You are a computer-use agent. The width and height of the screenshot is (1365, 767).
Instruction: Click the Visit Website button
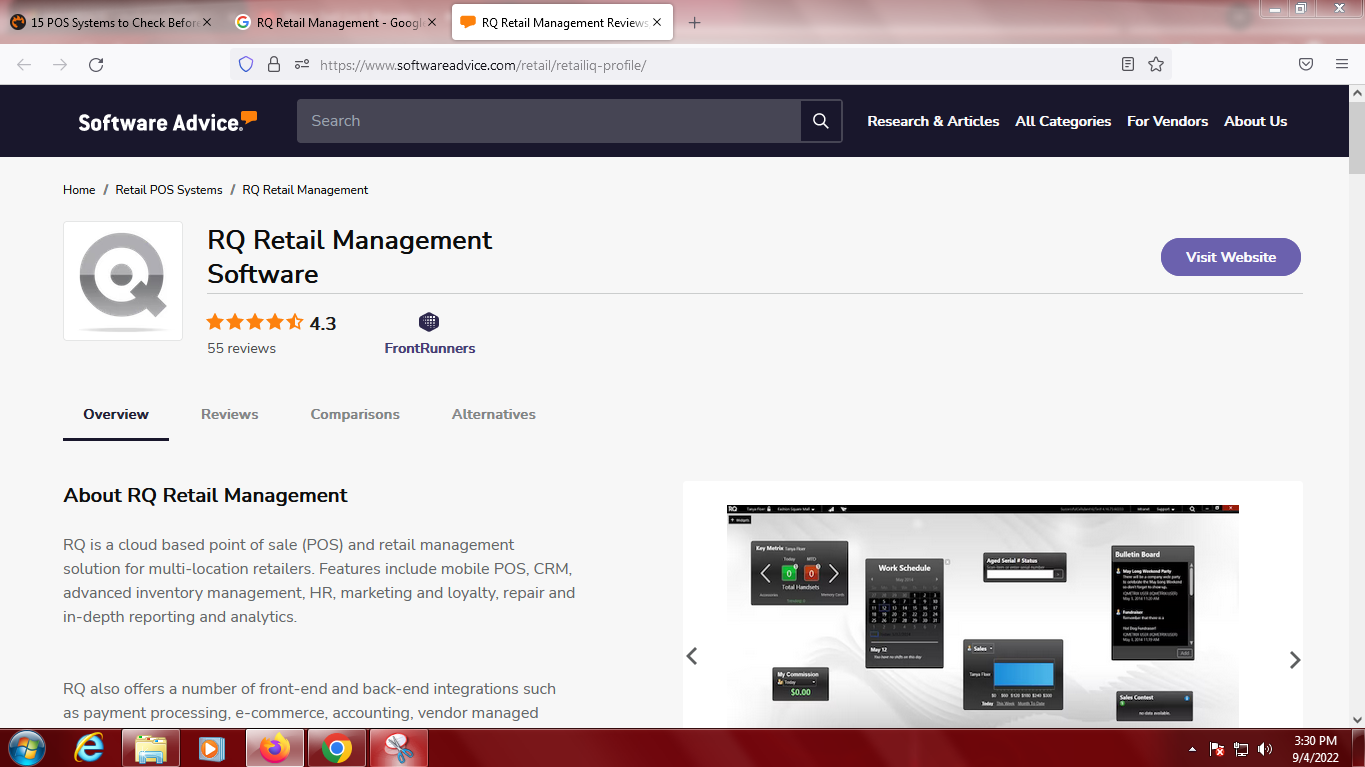[1231, 257]
